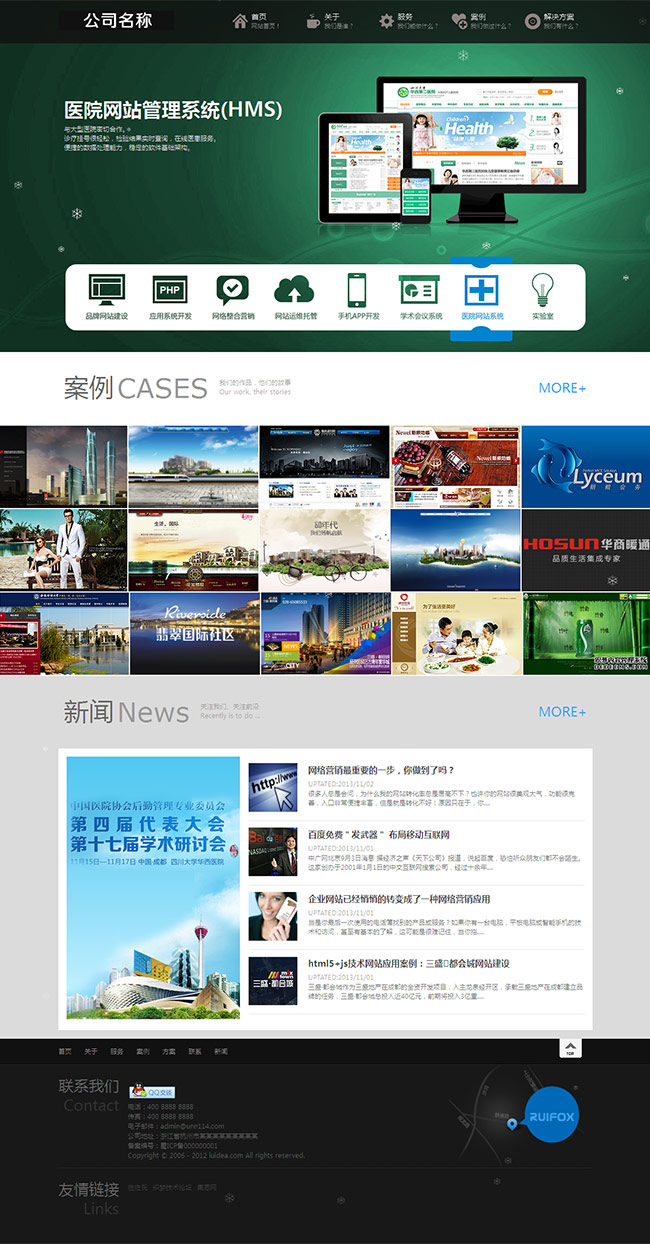Screen dimensions: 650x1244
Task: Click 服务 in footer menu
Action: (x=117, y=1051)
